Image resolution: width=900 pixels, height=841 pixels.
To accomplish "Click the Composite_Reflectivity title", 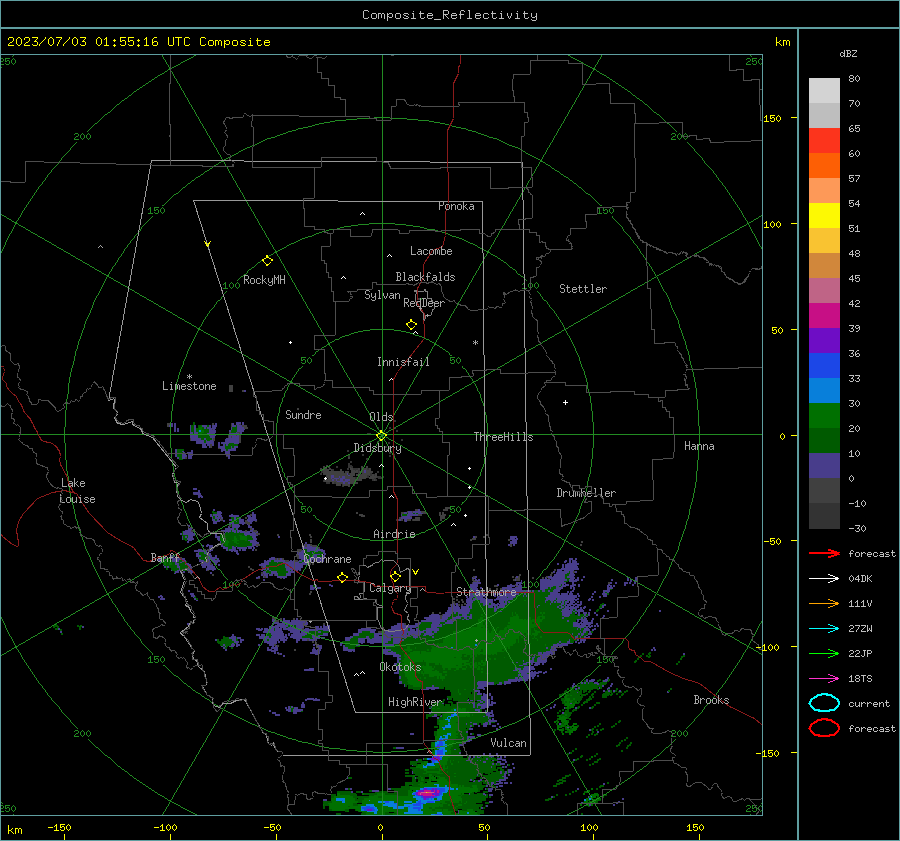I will click(x=450, y=15).
